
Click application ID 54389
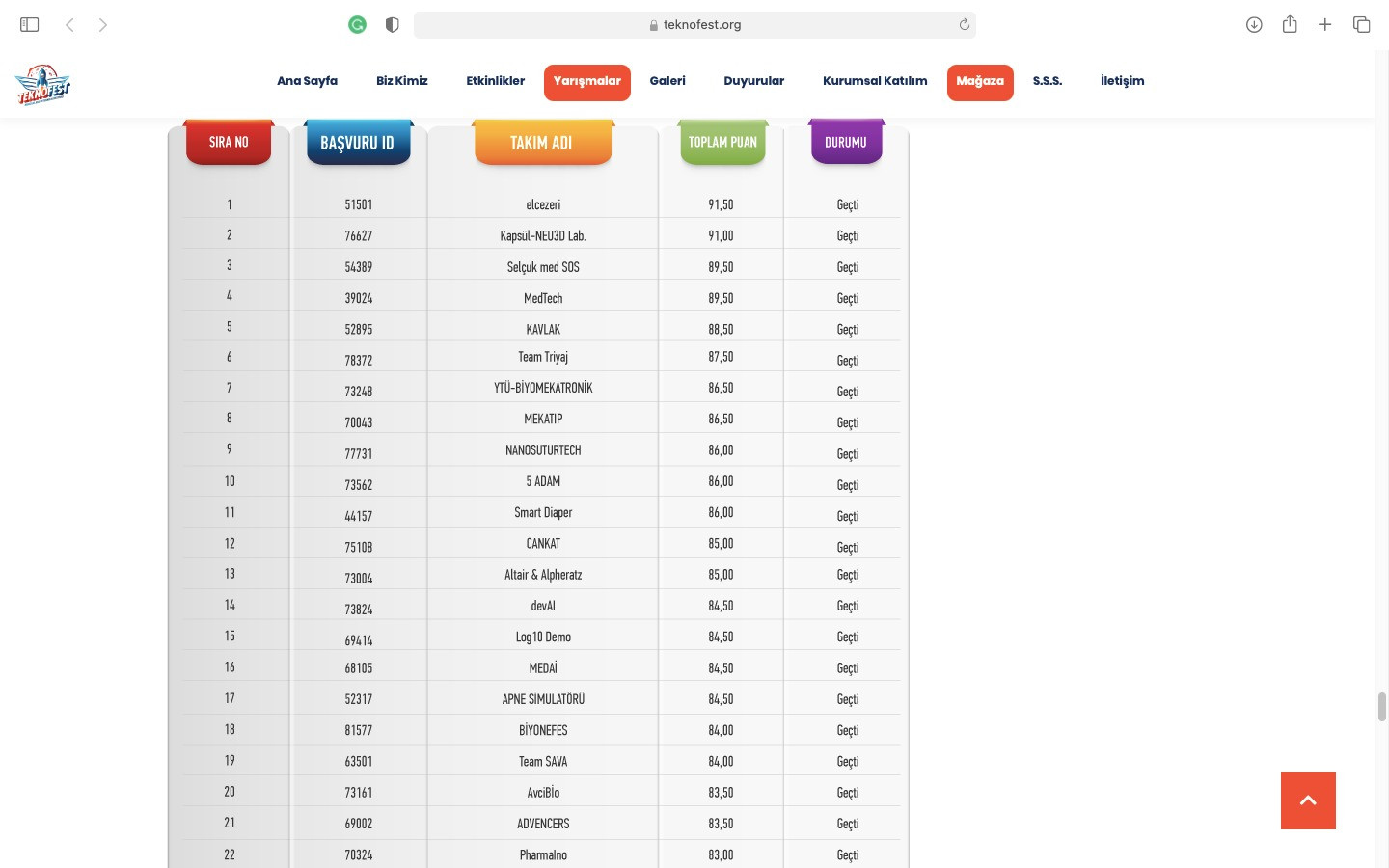tap(358, 267)
